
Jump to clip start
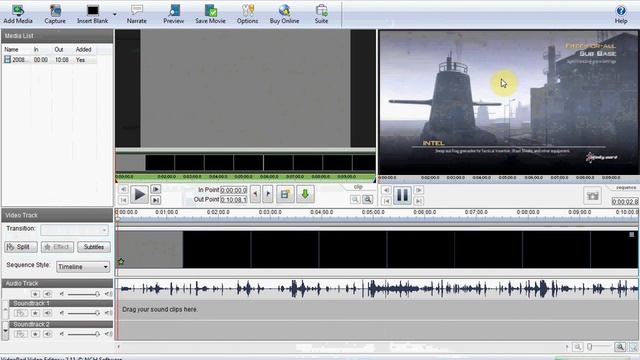(x=123, y=200)
